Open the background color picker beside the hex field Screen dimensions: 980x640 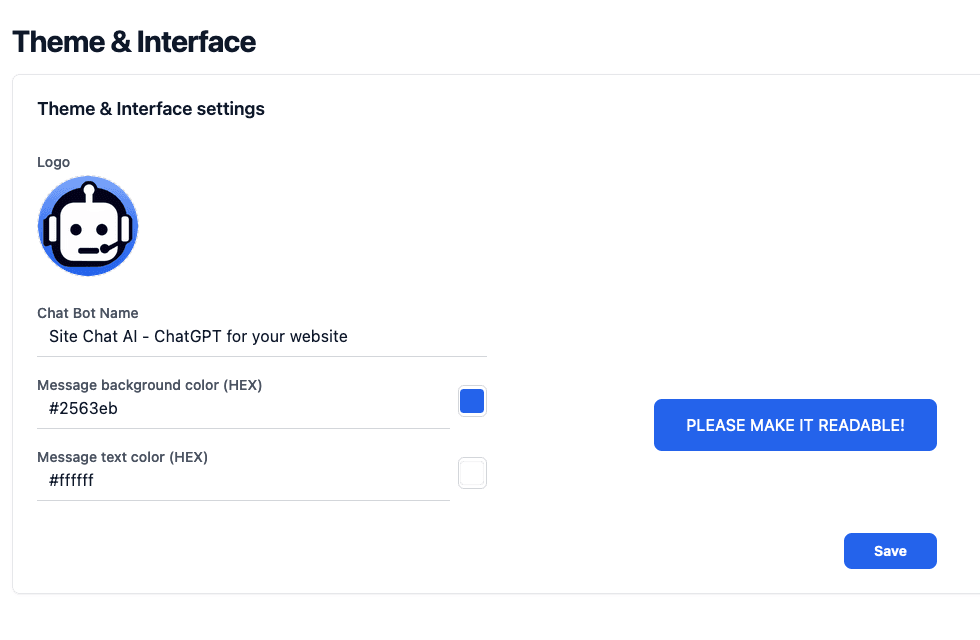click(x=471, y=400)
